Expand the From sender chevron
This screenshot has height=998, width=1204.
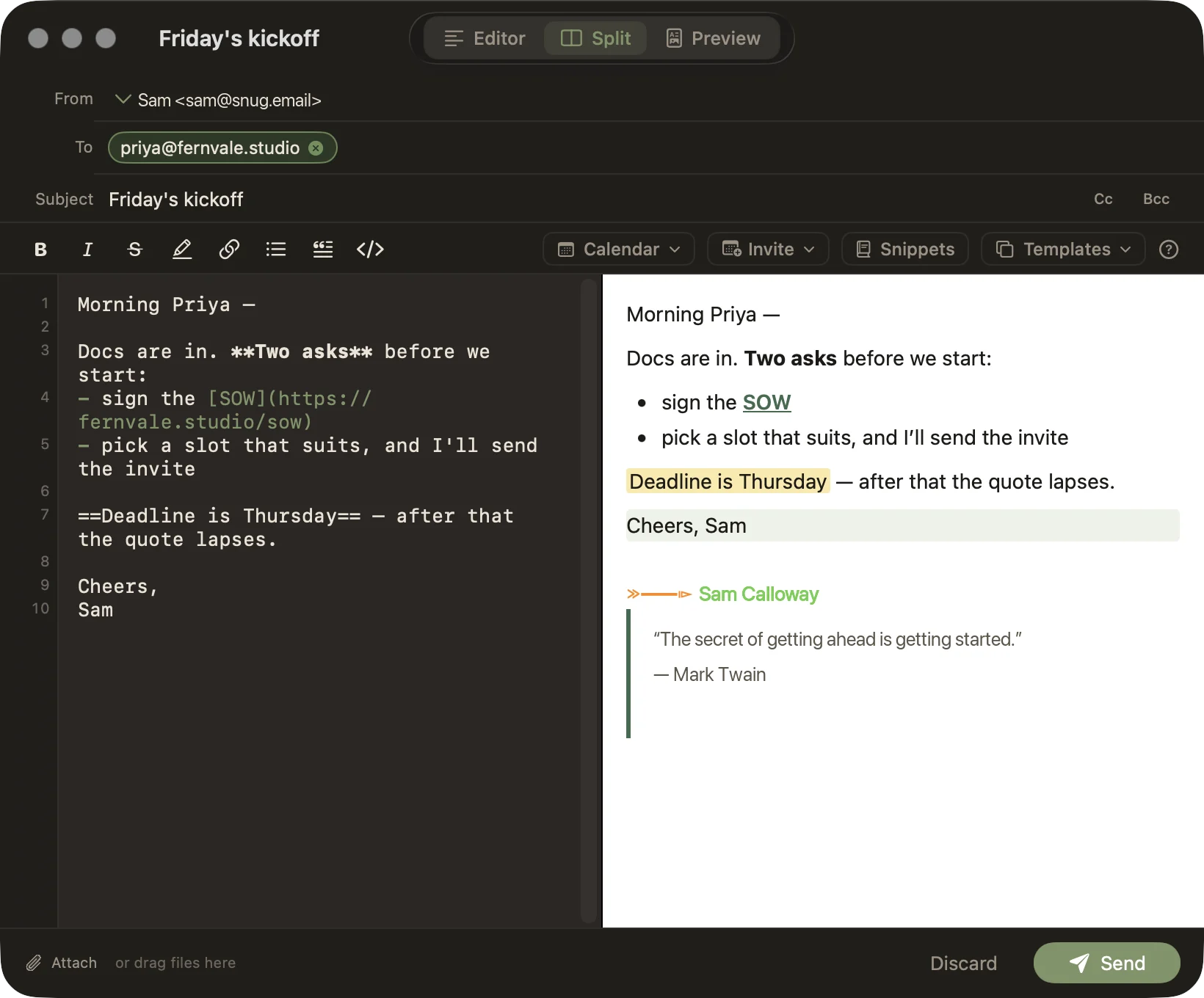pyautogui.click(x=123, y=99)
